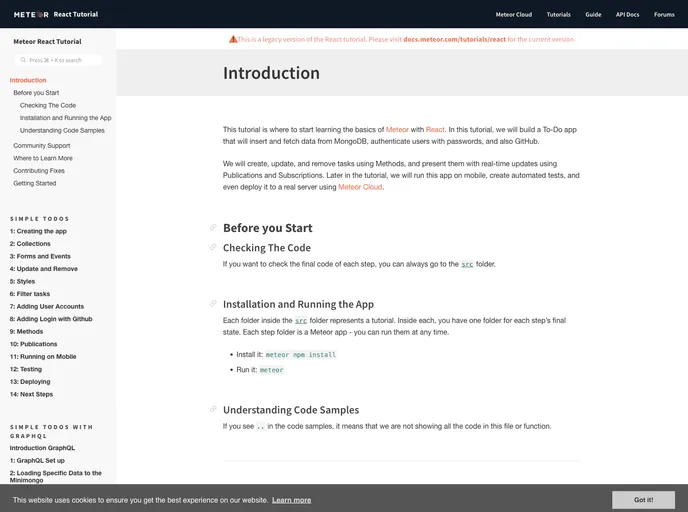Open Forums in top navigation
The height and width of the screenshot is (512, 688).
664,14
